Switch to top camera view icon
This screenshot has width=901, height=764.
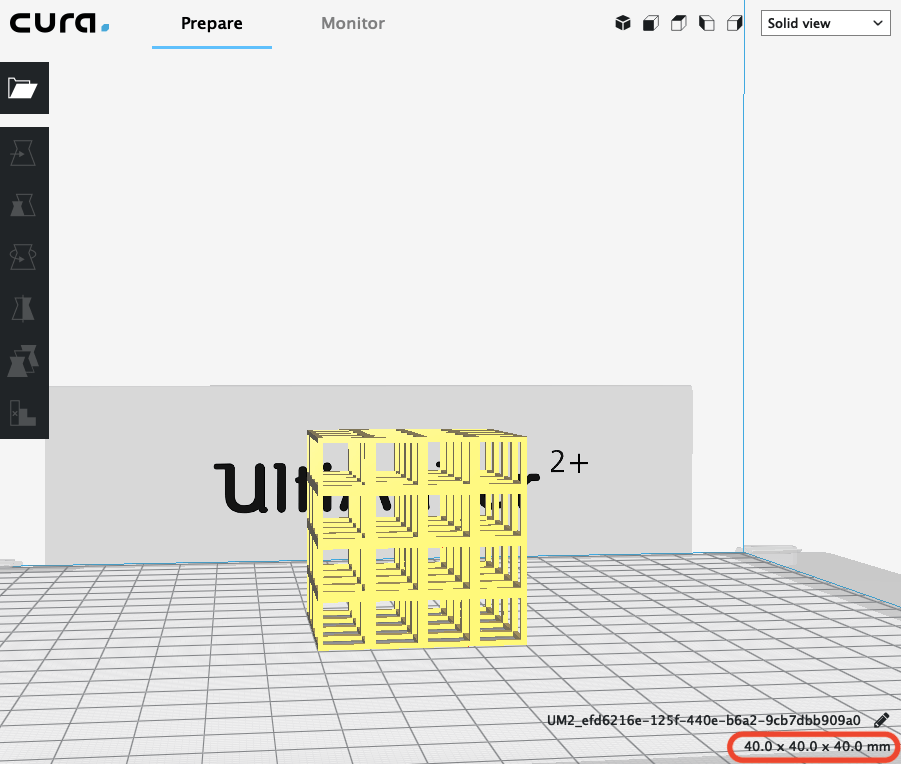pos(679,23)
